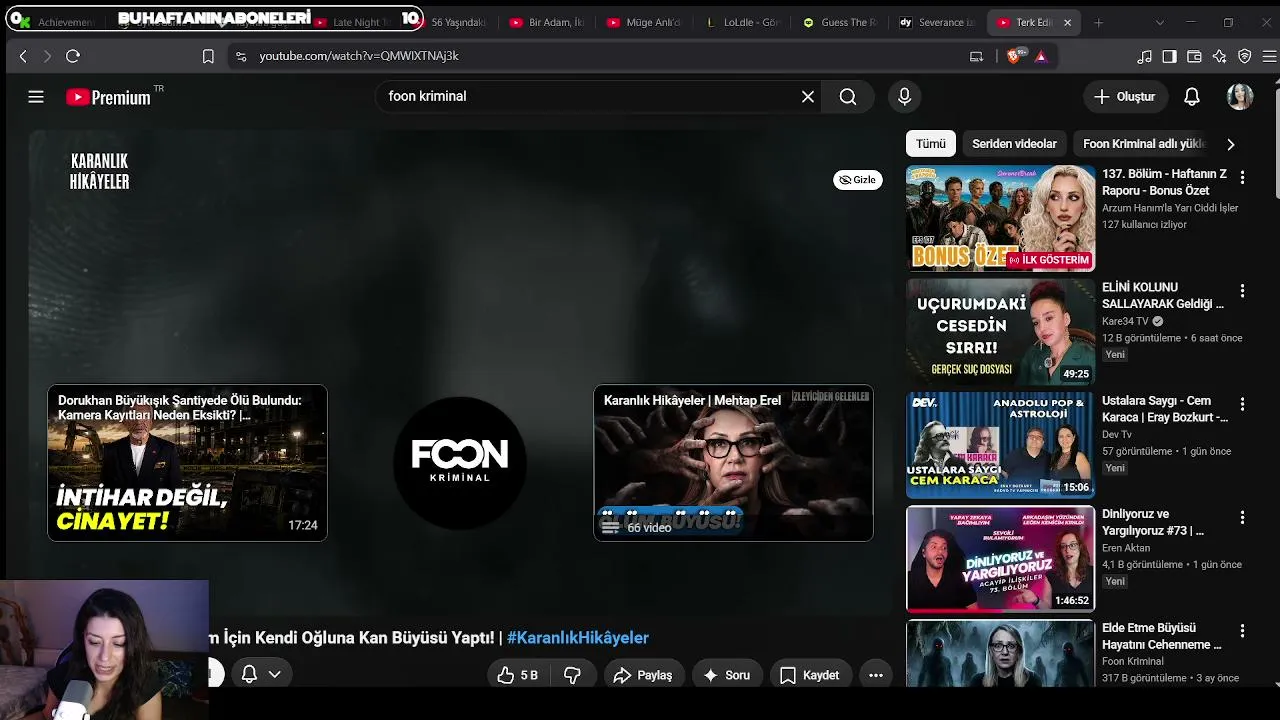The width and height of the screenshot is (1280, 720).
Task: Run search with magnifier button
Action: point(848,97)
